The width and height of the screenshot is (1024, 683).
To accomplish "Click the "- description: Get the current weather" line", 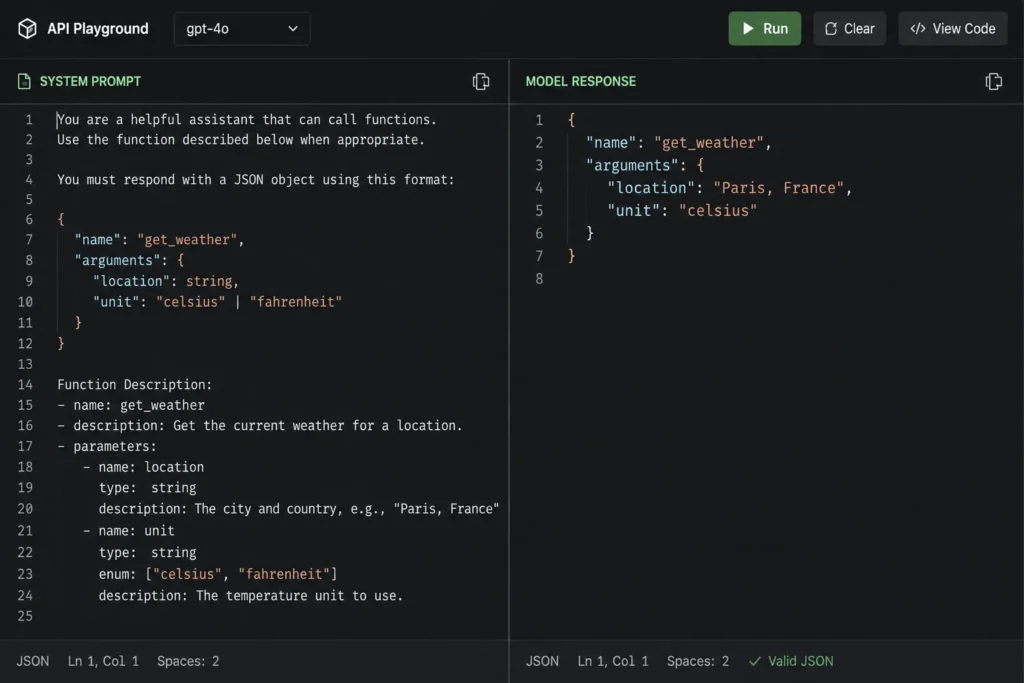I will pyautogui.click(x=260, y=426).
